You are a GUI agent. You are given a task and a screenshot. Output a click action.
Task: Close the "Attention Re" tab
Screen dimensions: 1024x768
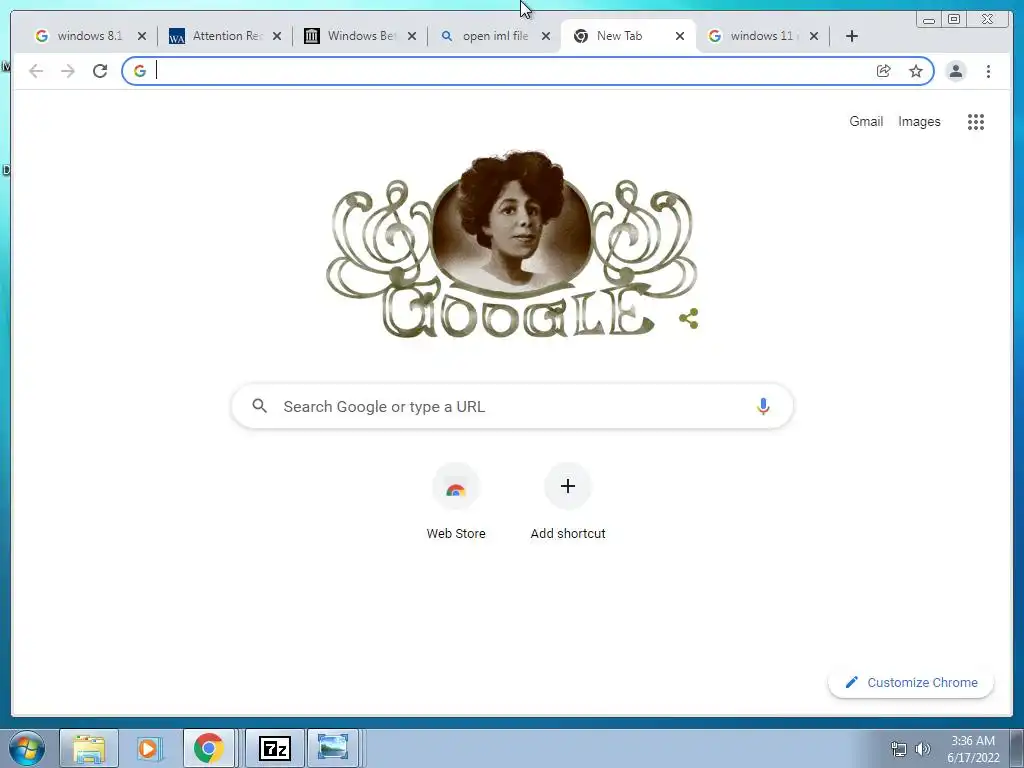pyautogui.click(x=277, y=36)
